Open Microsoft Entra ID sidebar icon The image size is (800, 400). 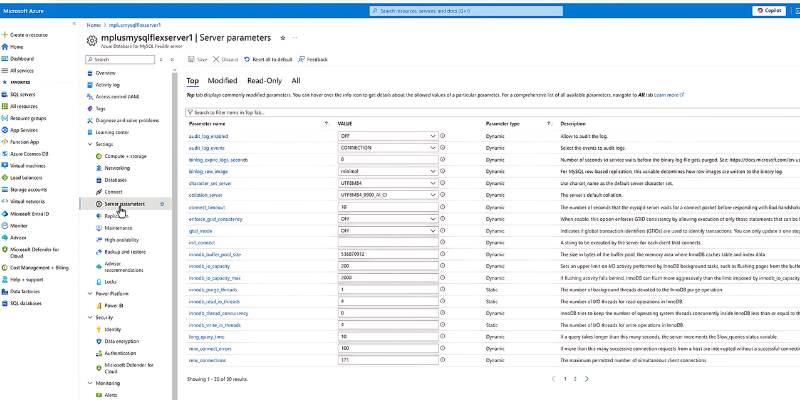click(x=5, y=214)
